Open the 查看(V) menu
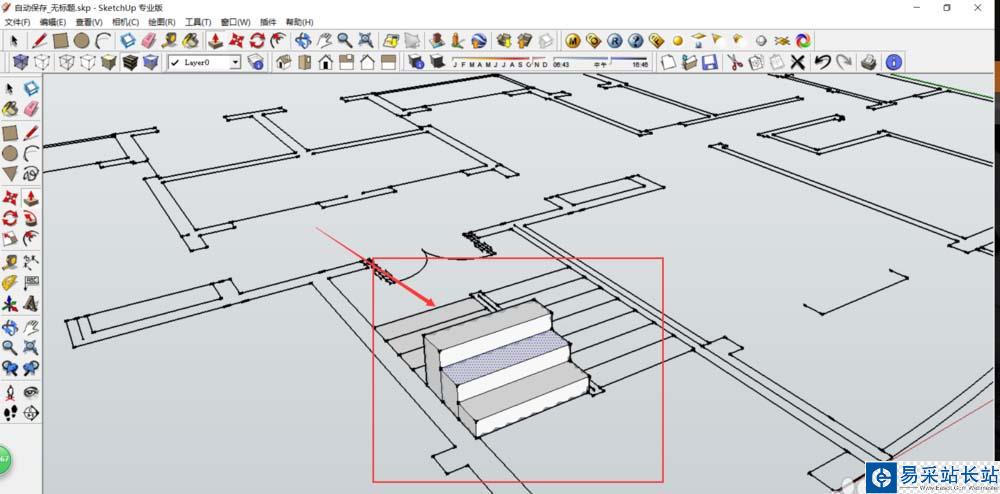The height and width of the screenshot is (494, 1000). click(x=89, y=22)
